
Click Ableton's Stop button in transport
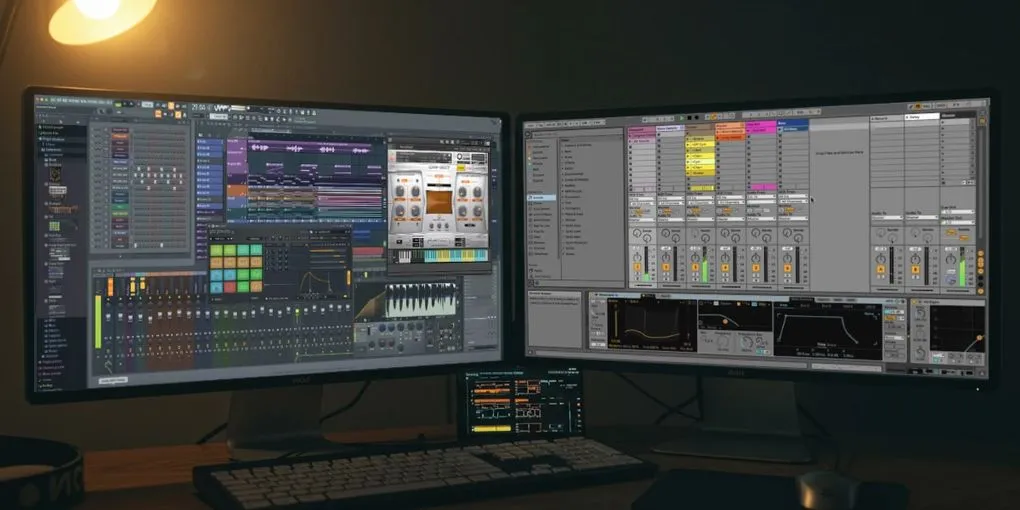click(690, 118)
